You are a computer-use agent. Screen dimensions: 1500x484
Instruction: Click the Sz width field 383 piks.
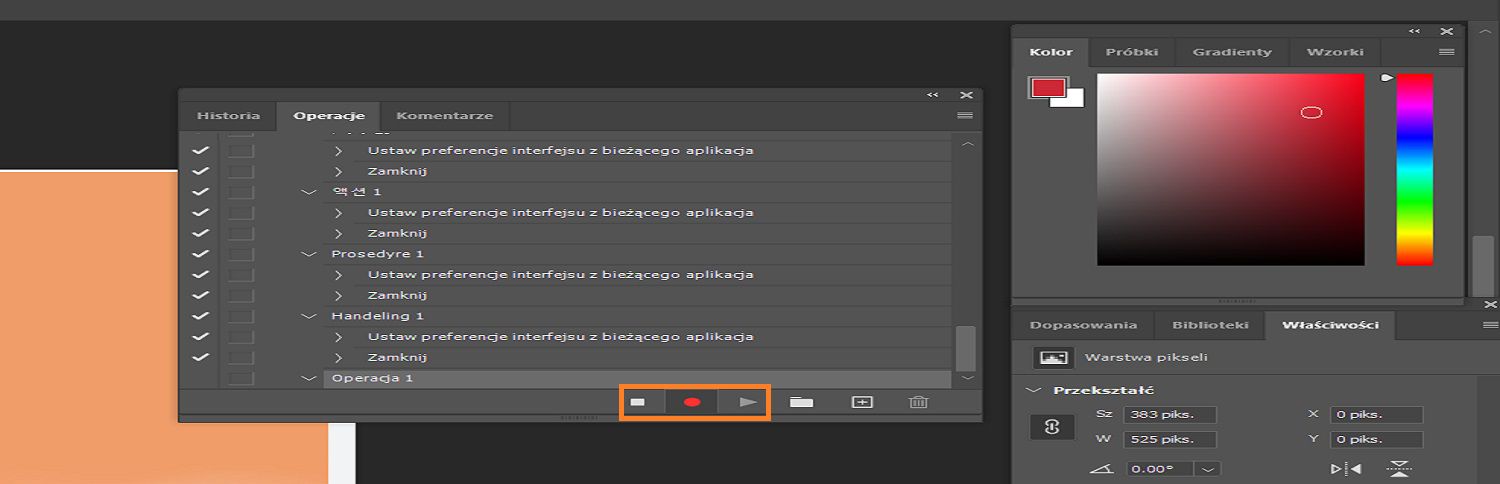point(1170,414)
